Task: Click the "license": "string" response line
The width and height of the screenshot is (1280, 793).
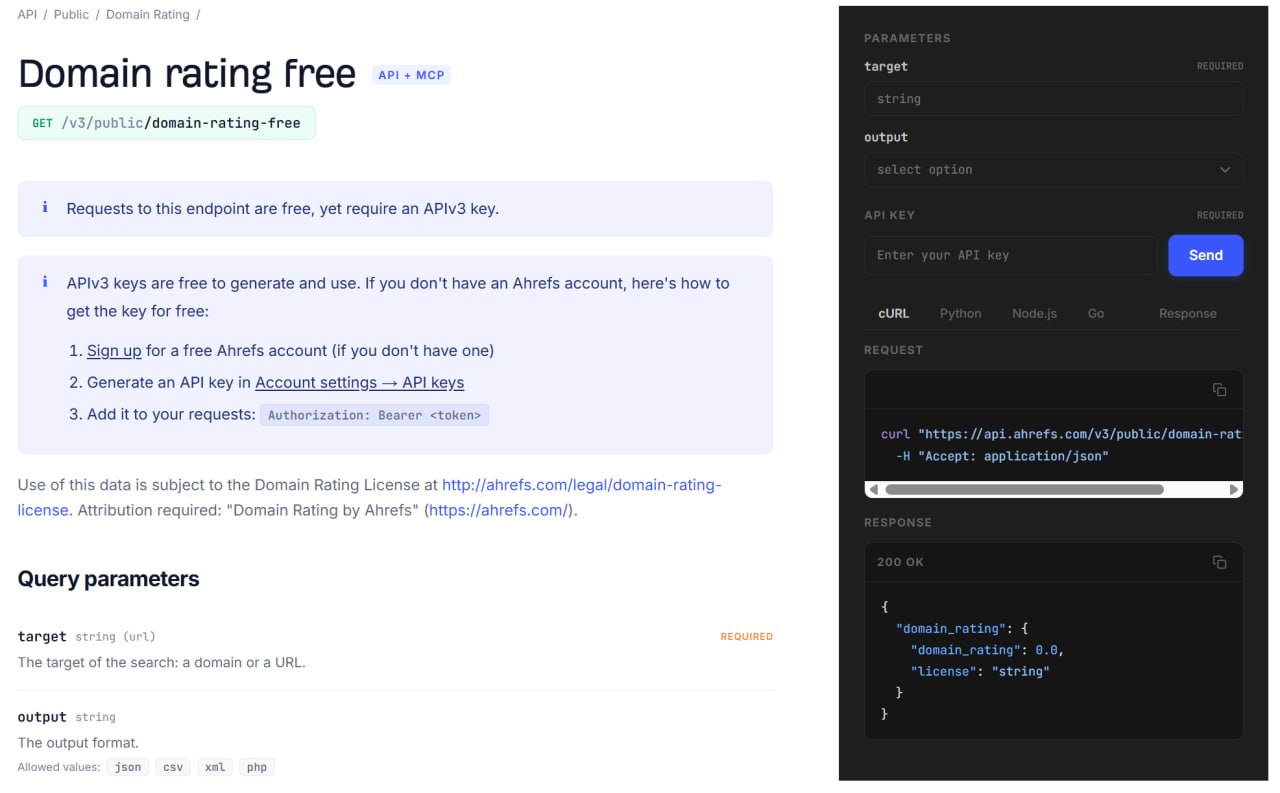Action: coord(980,672)
